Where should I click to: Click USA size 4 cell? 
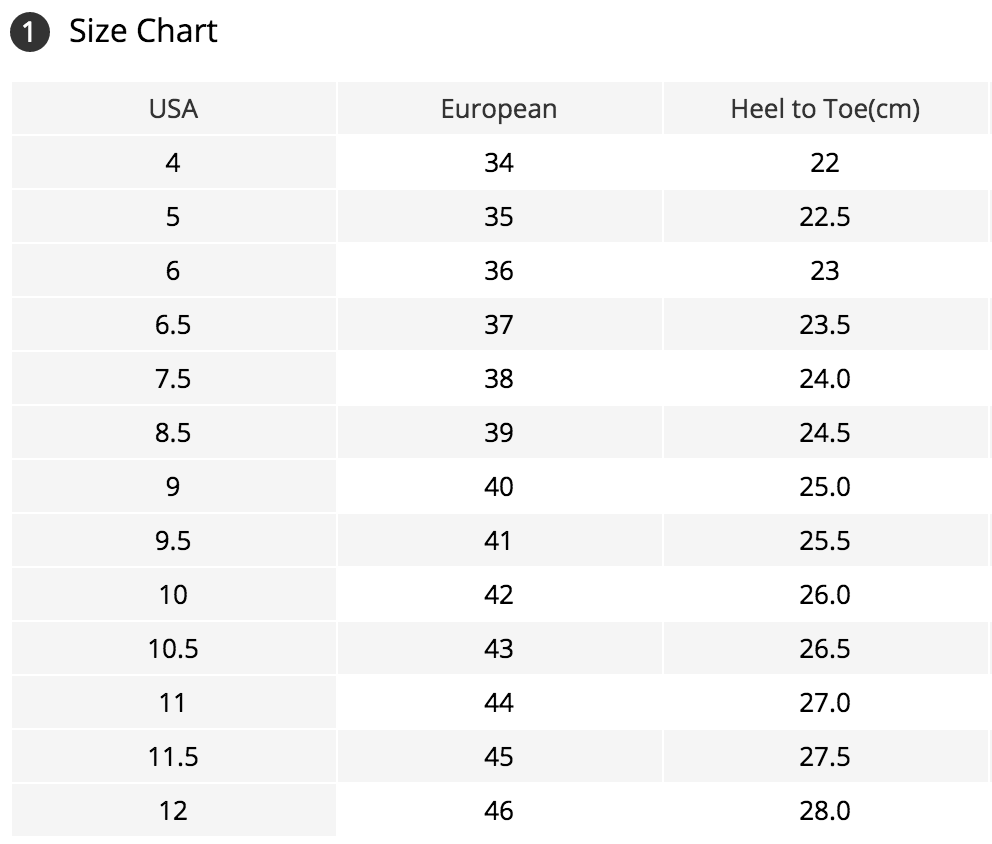(173, 162)
